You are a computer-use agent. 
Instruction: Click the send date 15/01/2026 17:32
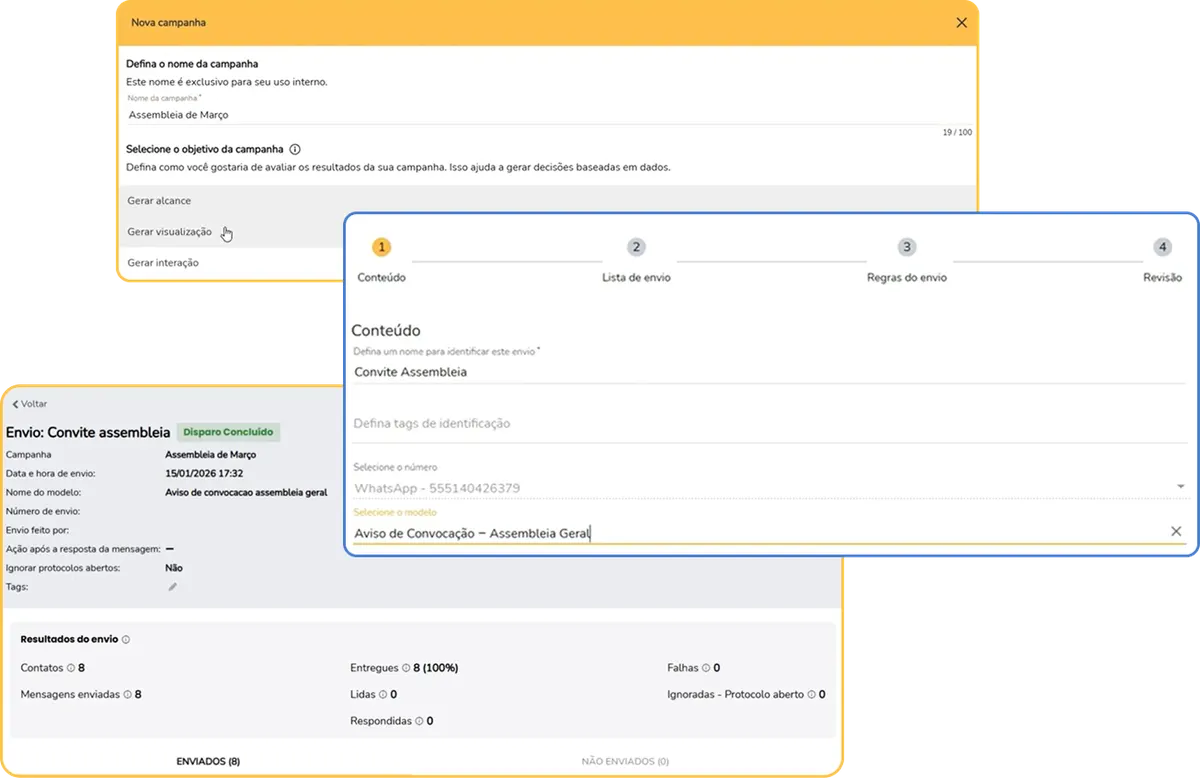(204, 473)
